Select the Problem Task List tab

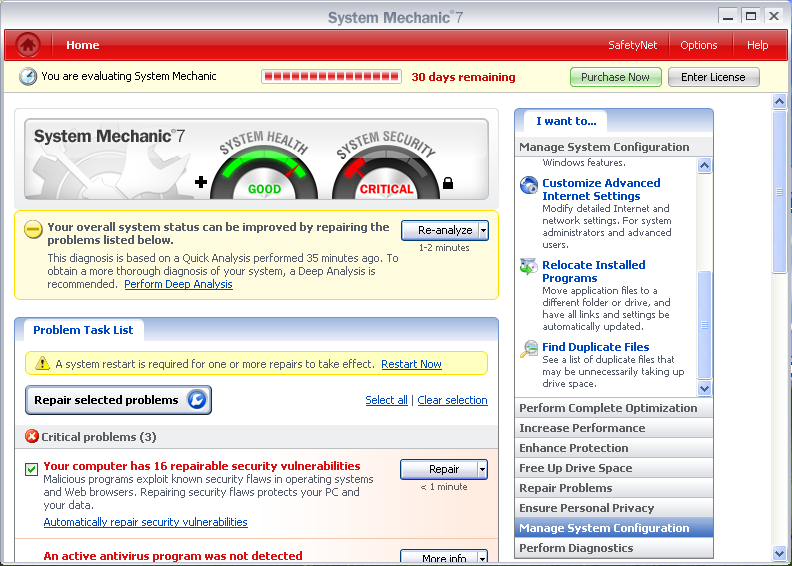(x=83, y=330)
